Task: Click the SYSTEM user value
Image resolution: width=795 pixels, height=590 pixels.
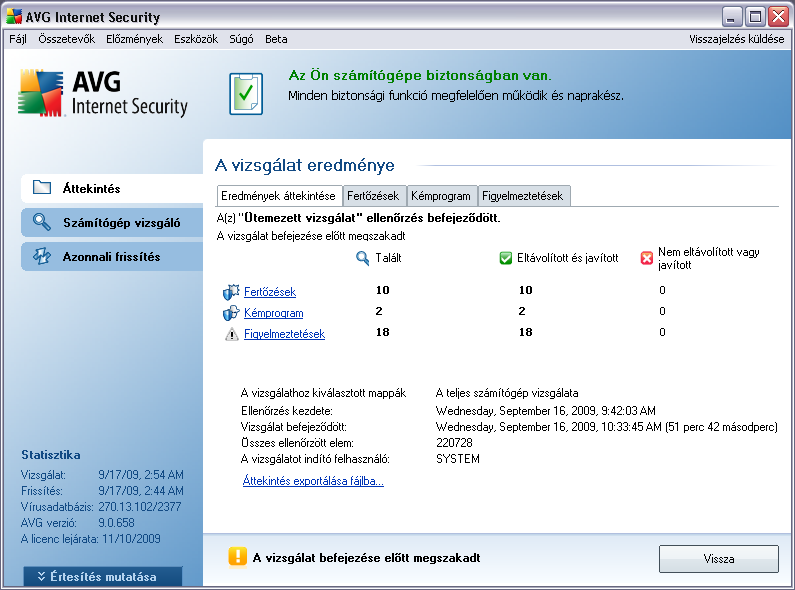Action: [458, 459]
